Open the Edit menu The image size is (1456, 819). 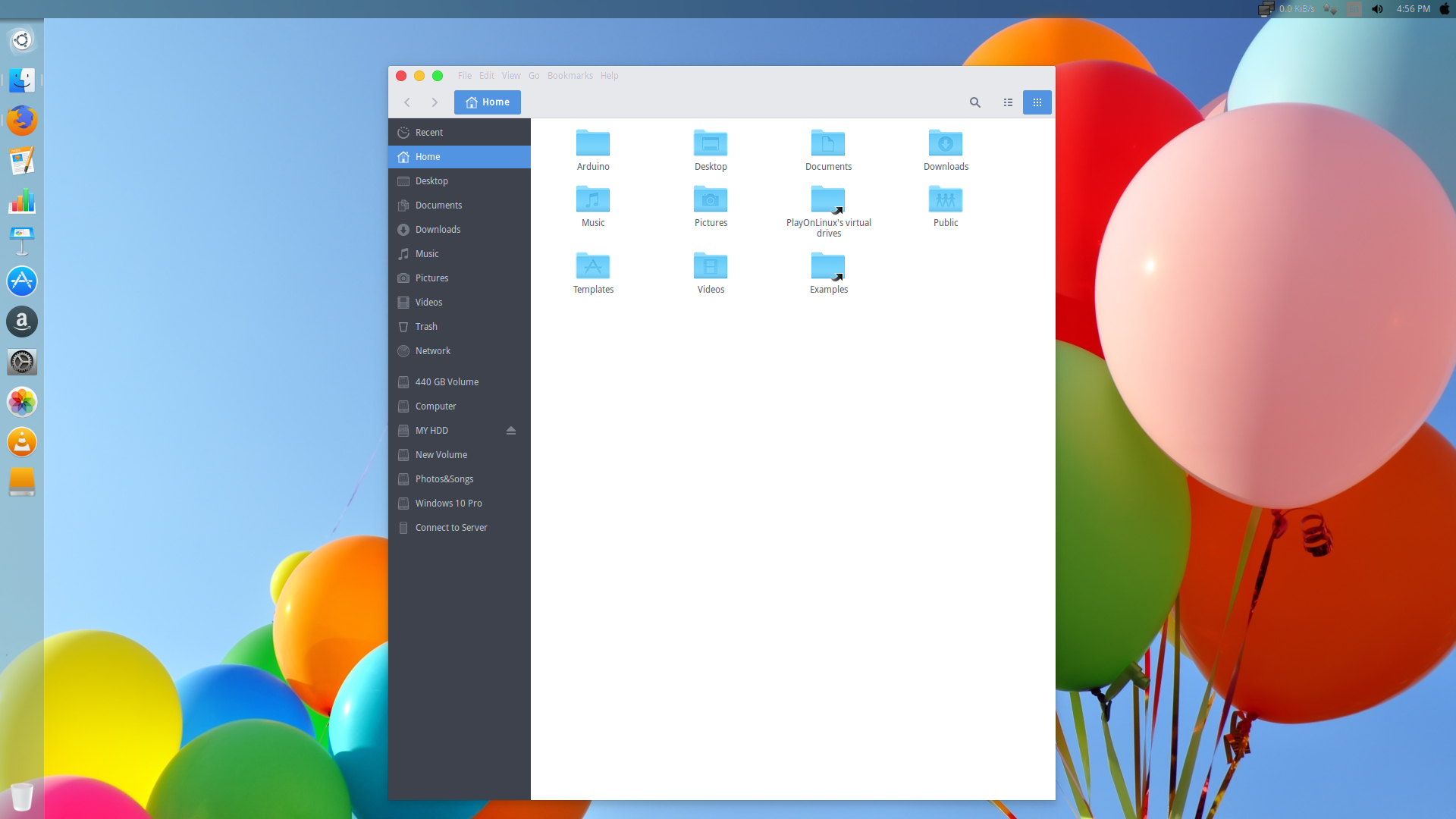click(487, 76)
